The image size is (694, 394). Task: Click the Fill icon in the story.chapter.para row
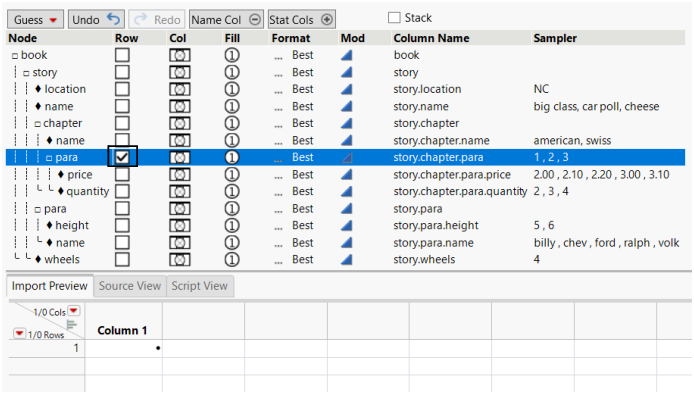point(232,158)
